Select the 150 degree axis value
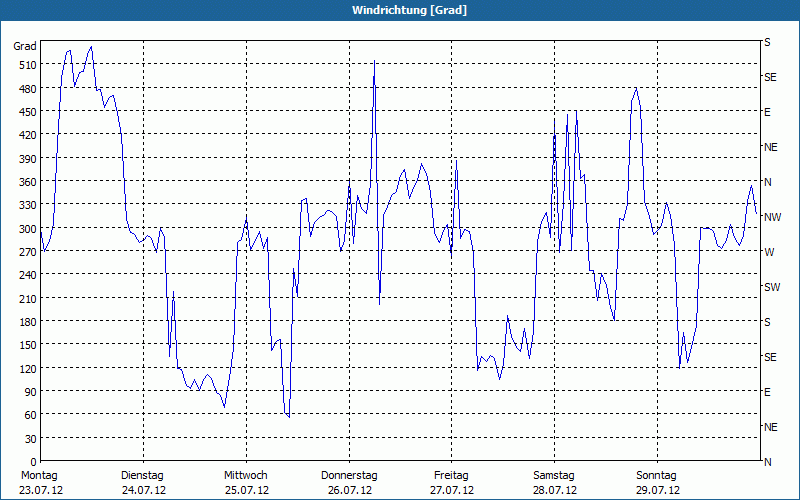The height and width of the screenshot is (500, 800). [29, 345]
